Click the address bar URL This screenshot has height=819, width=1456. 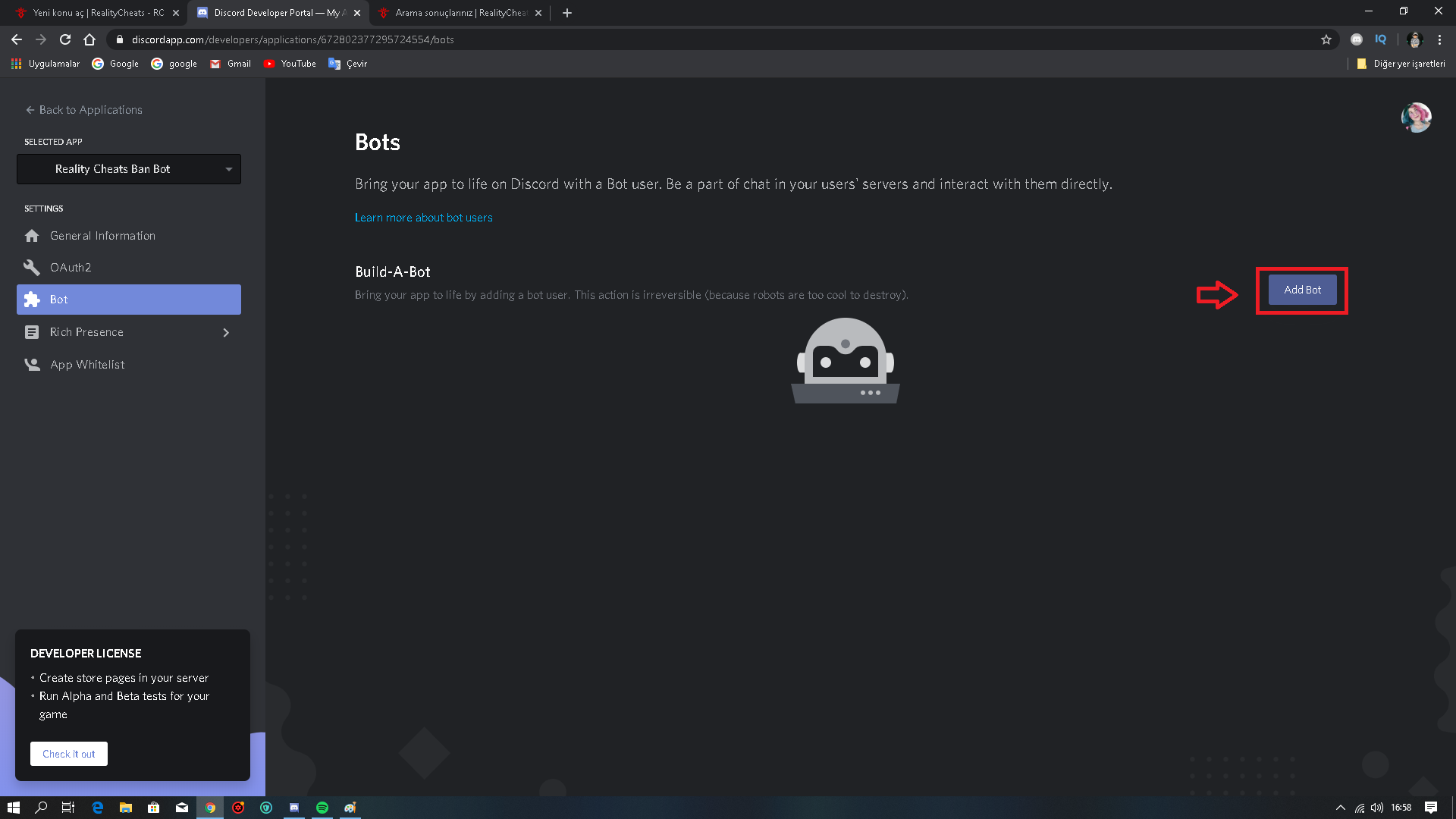coord(293,39)
